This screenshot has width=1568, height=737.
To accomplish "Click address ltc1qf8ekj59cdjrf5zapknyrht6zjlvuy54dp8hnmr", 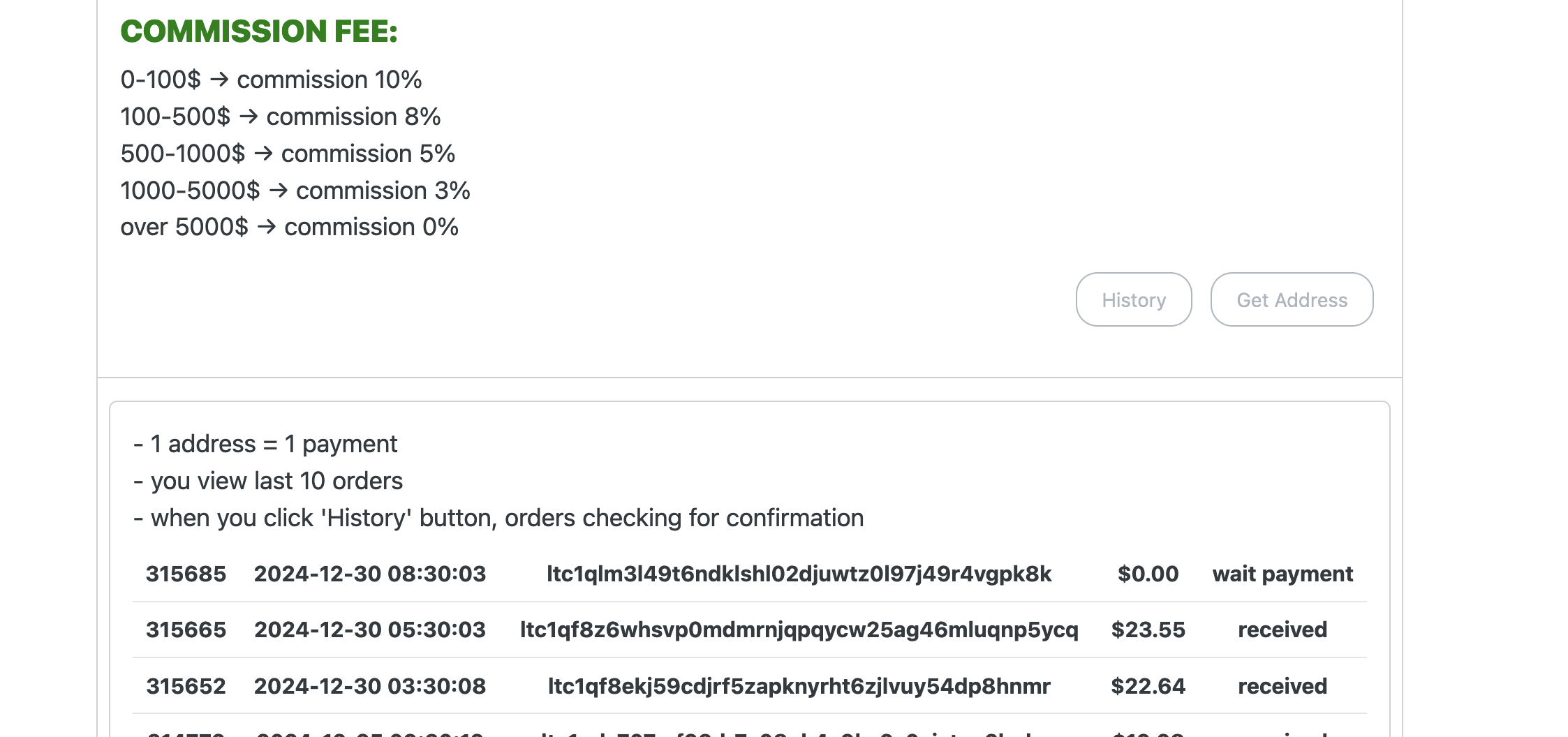I will (799, 686).
